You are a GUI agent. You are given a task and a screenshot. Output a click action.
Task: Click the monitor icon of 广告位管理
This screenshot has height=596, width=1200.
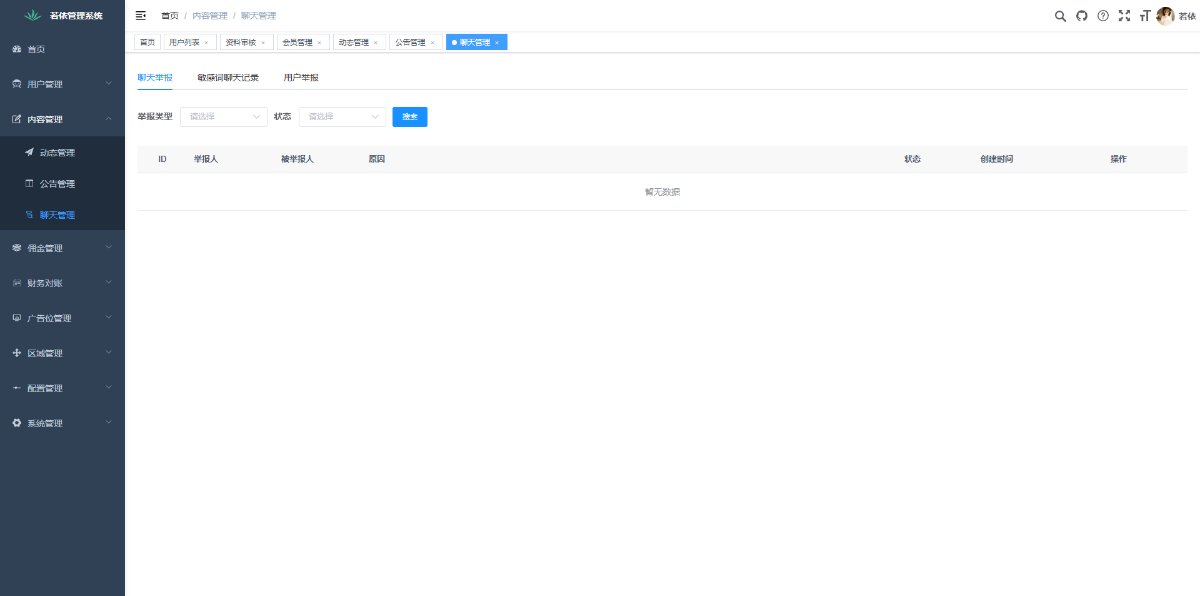(16, 318)
